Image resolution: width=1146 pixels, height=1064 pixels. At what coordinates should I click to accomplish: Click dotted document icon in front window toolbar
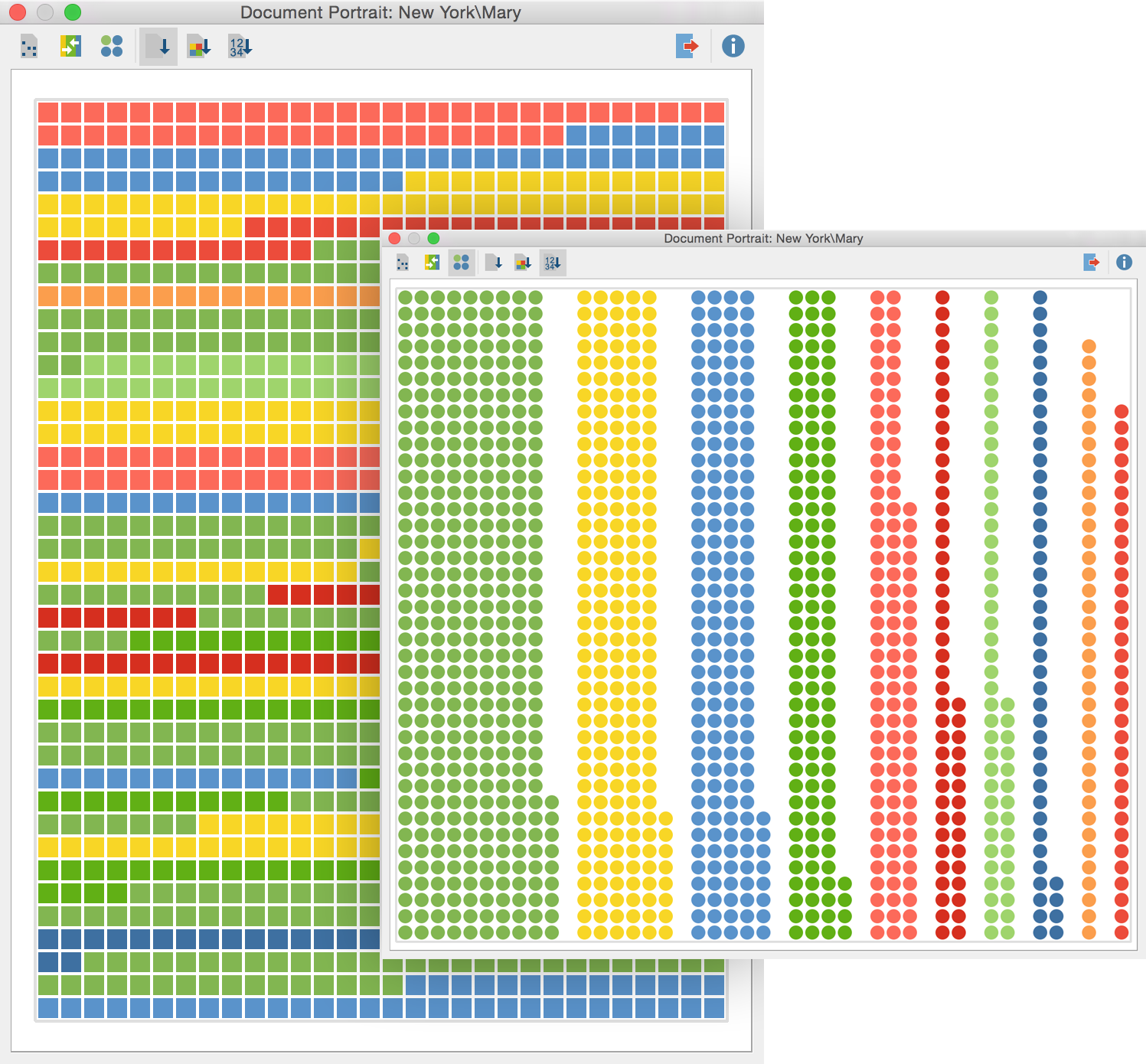(x=403, y=263)
